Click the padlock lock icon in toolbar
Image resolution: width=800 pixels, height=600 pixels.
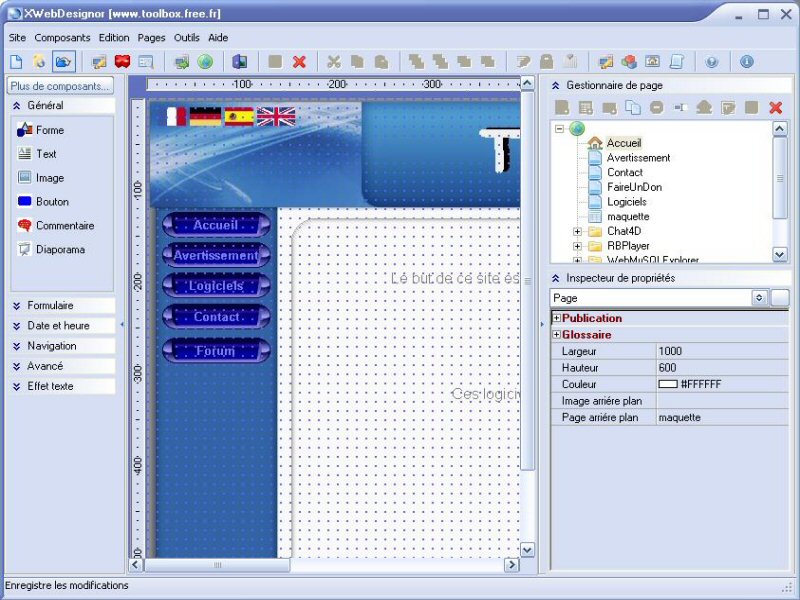pos(546,62)
